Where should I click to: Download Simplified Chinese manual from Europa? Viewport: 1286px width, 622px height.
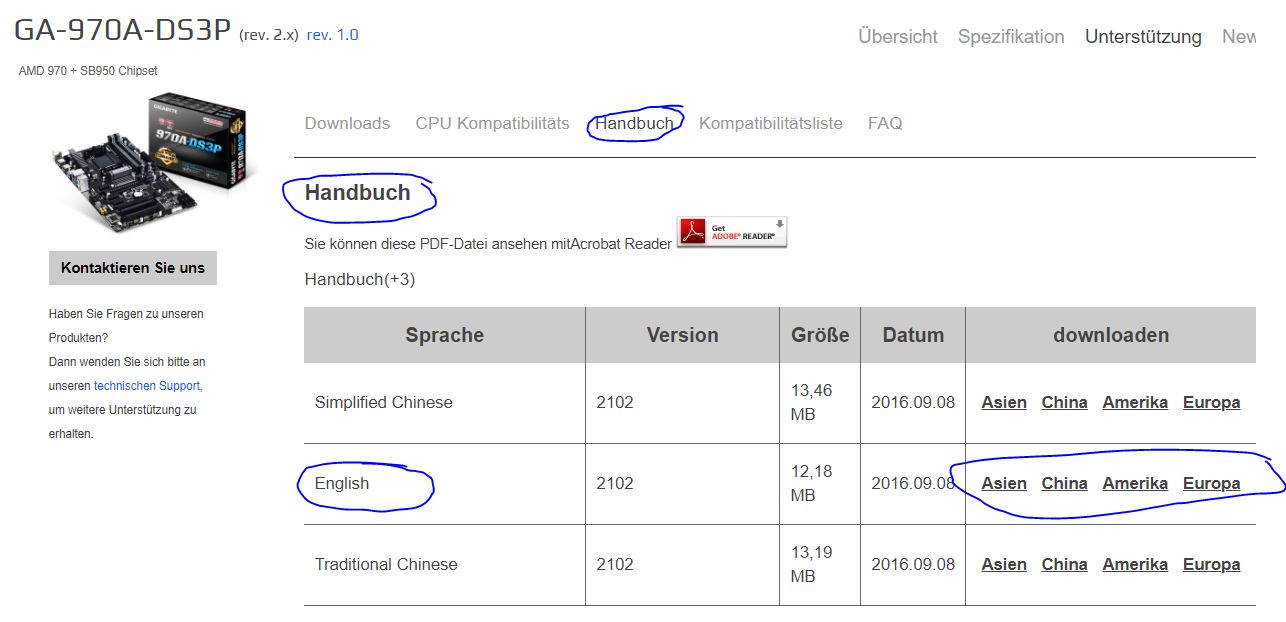[1211, 402]
